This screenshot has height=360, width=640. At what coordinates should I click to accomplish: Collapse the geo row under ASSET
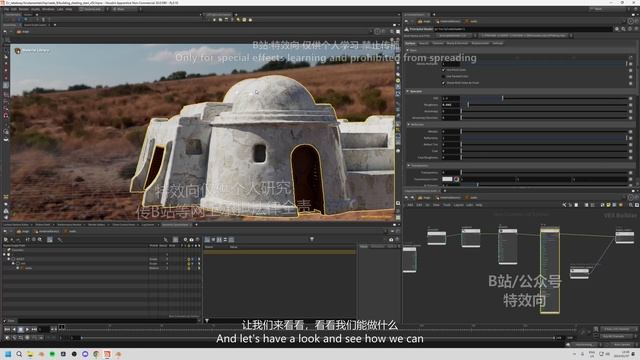point(13,263)
